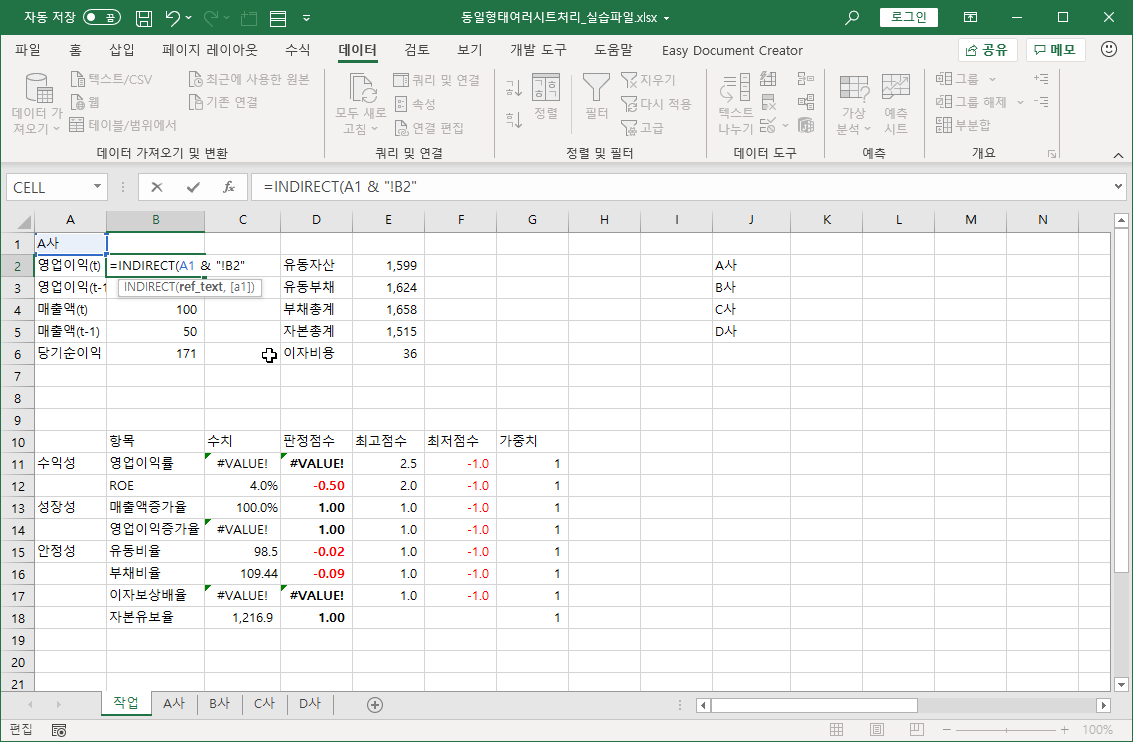Click 쿼리 및 연결 button
The width and height of the screenshot is (1133, 742).
tap(437, 79)
